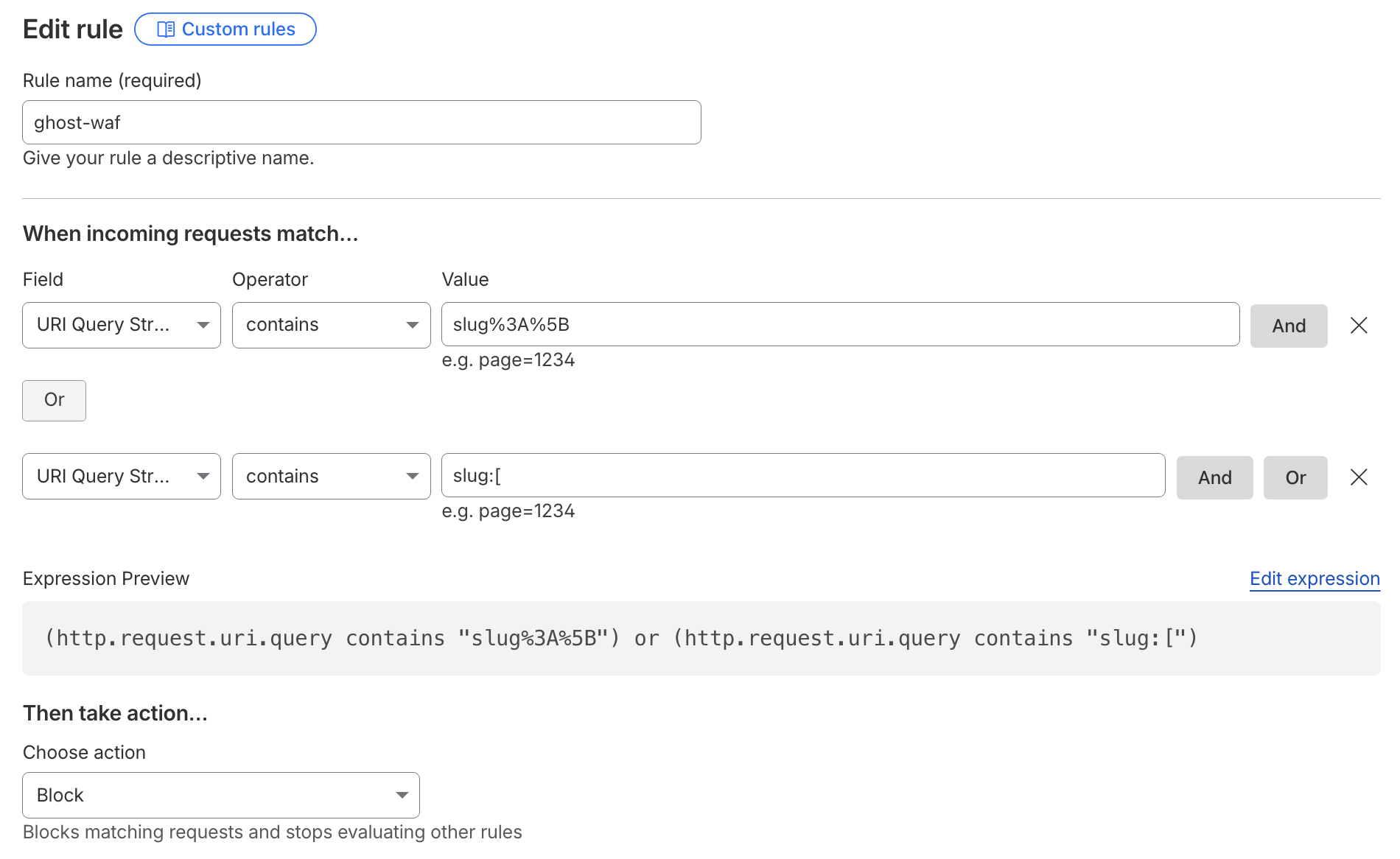Expand the second row's contains operator dropdown
This screenshot has height=859, width=1400.
[331, 477]
